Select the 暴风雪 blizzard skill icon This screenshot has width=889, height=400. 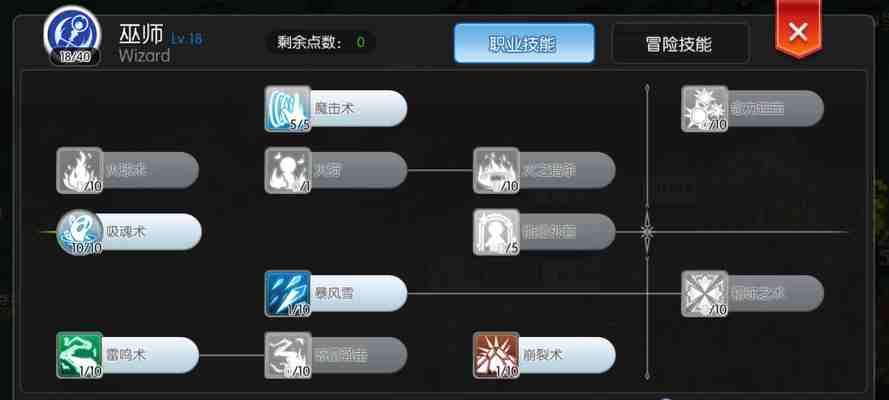point(287,293)
